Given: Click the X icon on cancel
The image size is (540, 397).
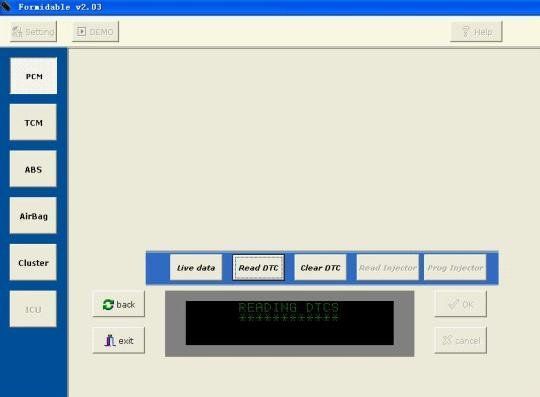Looking at the screenshot, I should (x=447, y=341).
